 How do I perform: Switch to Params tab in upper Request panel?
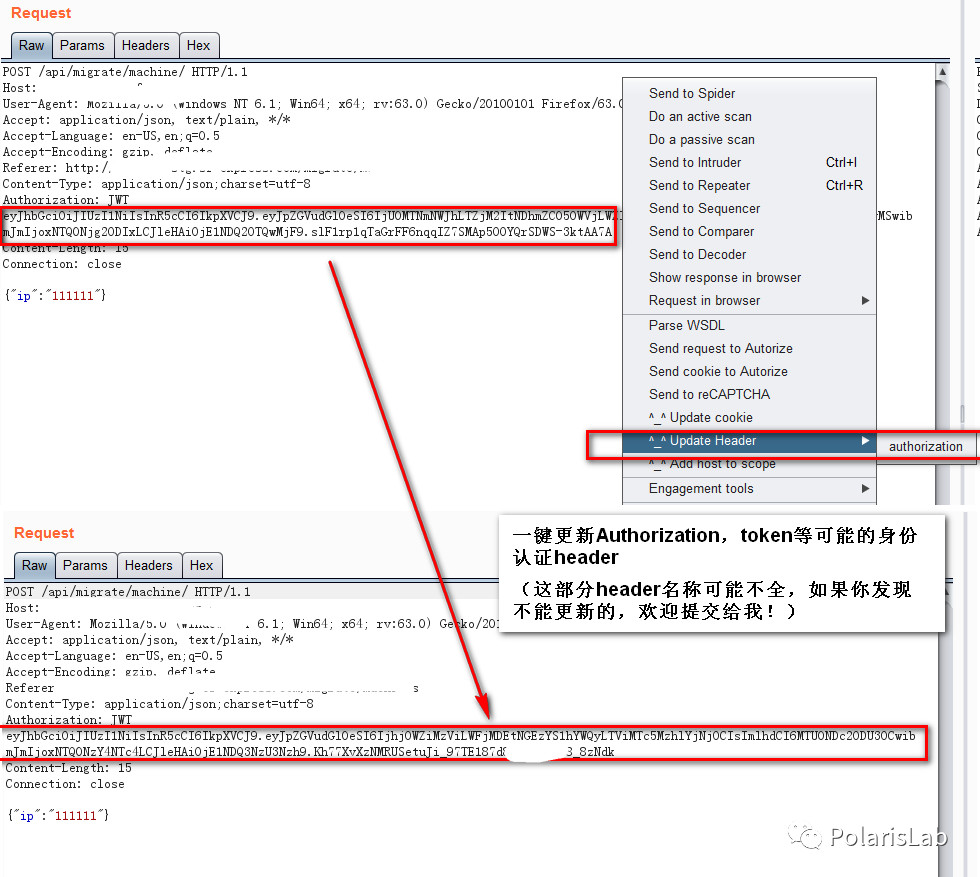click(82, 46)
